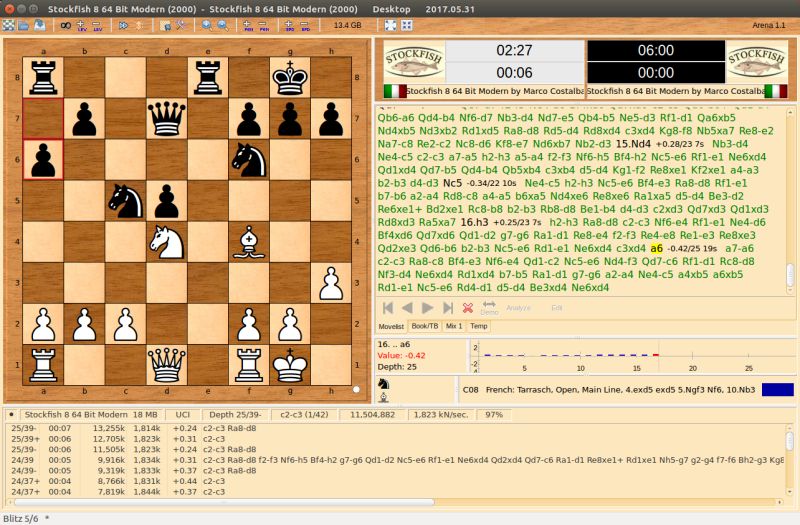800x525 pixels.
Task: Decrease speed with the -SPD icon
Action: pos(305,25)
